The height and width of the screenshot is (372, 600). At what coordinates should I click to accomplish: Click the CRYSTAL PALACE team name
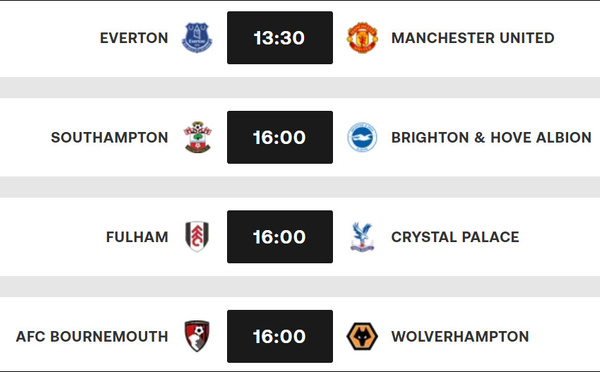pyautogui.click(x=455, y=237)
